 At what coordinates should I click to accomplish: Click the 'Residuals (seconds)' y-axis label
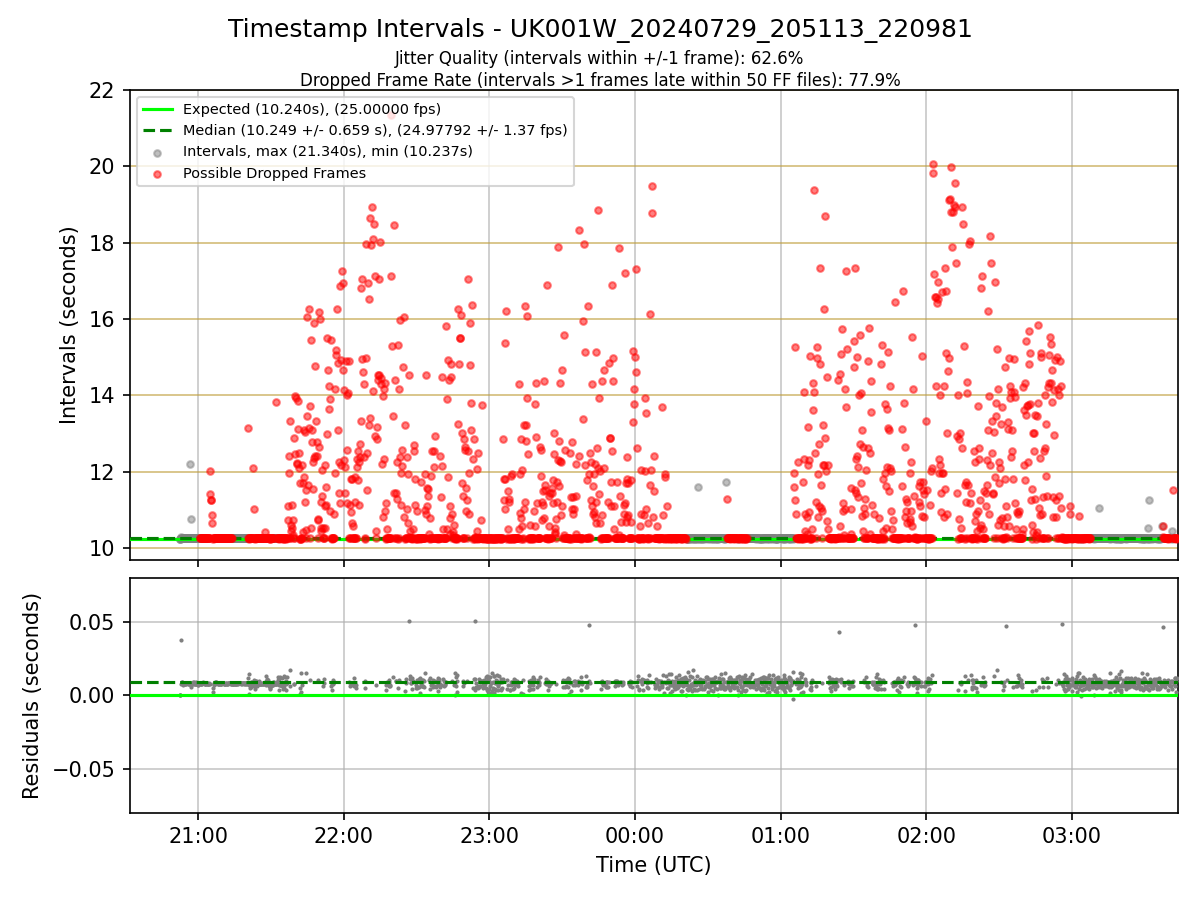coord(32,696)
